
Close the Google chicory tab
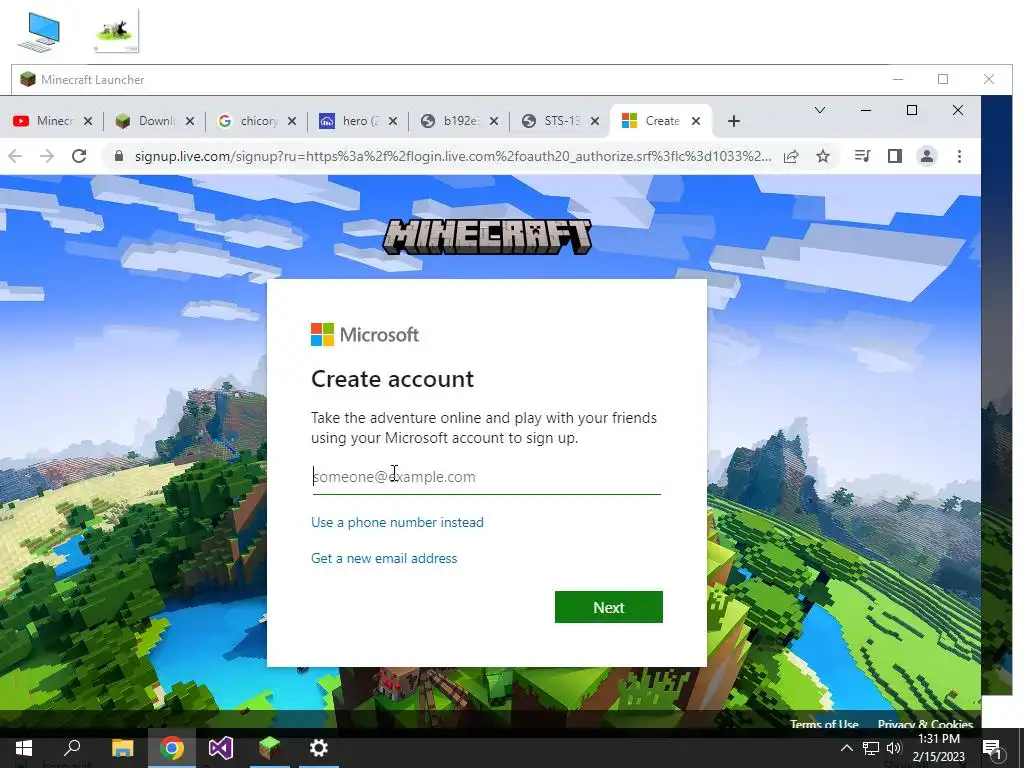pos(292,121)
